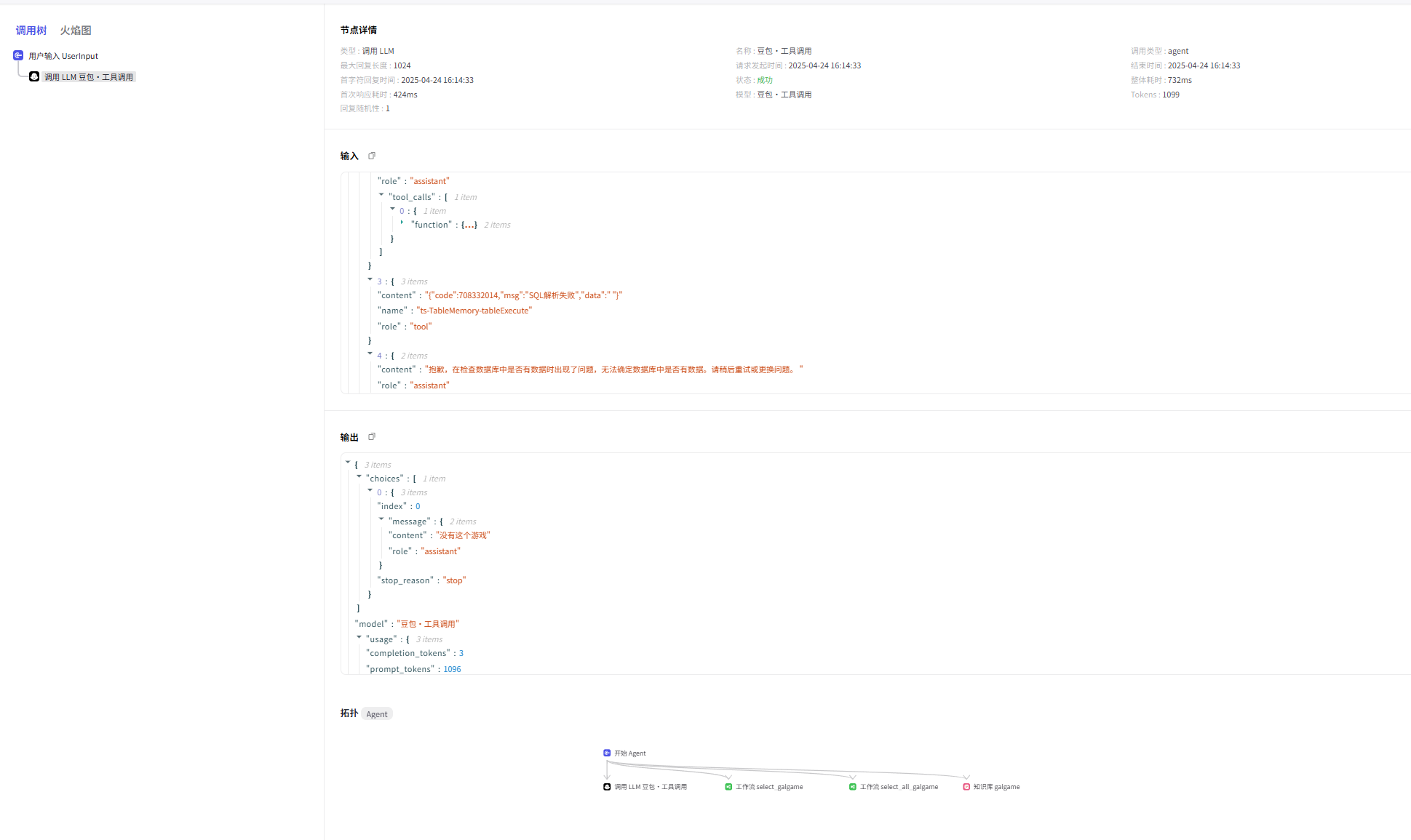The height and width of the screenshot is (840, 1411).
Task: Select 工作流 select_all_galgame topology icon
Action: coord(853,786)
